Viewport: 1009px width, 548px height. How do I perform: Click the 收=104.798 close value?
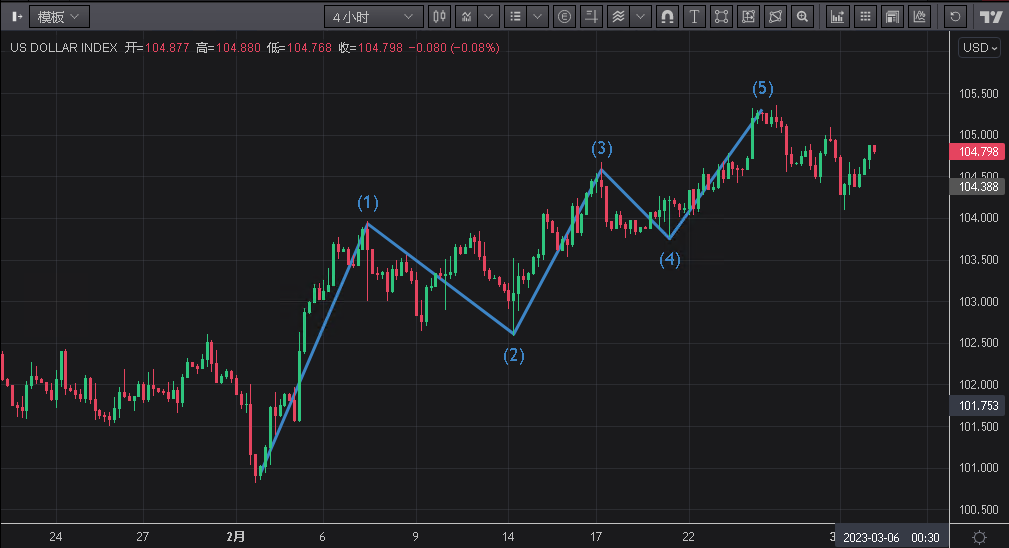(x=371, y=48)
